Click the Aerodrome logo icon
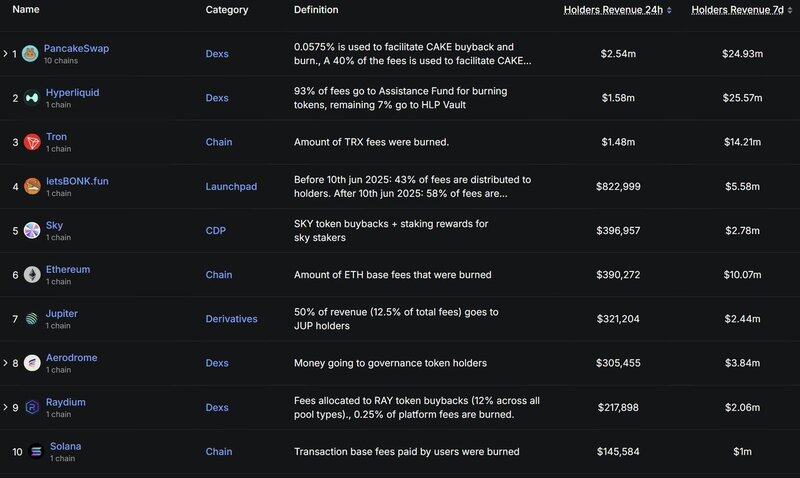 click(31, 363)
